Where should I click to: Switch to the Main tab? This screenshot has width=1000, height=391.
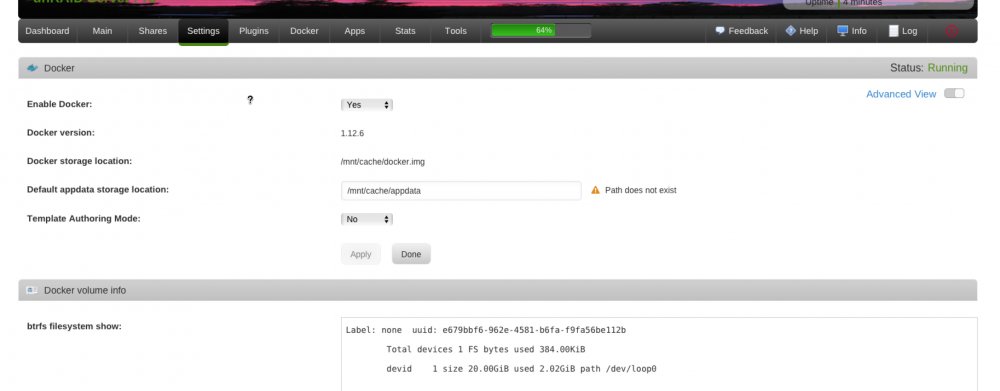102,31
